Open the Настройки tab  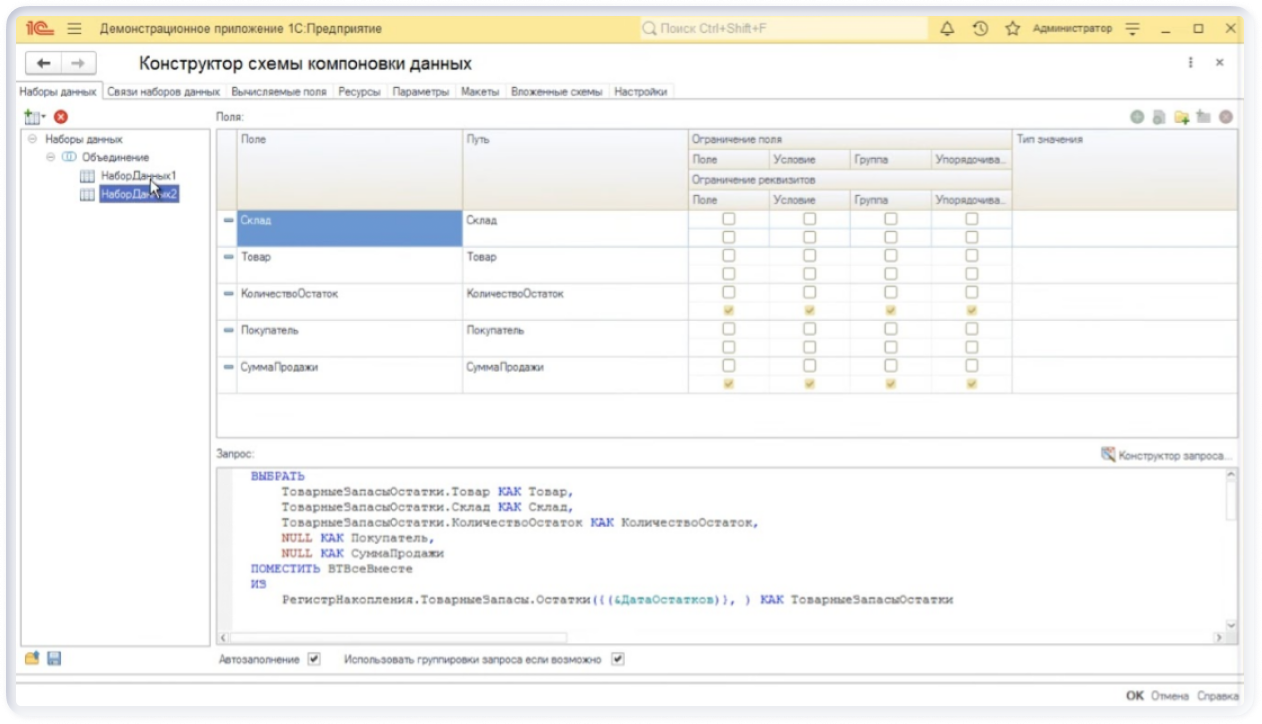point(641,92)
